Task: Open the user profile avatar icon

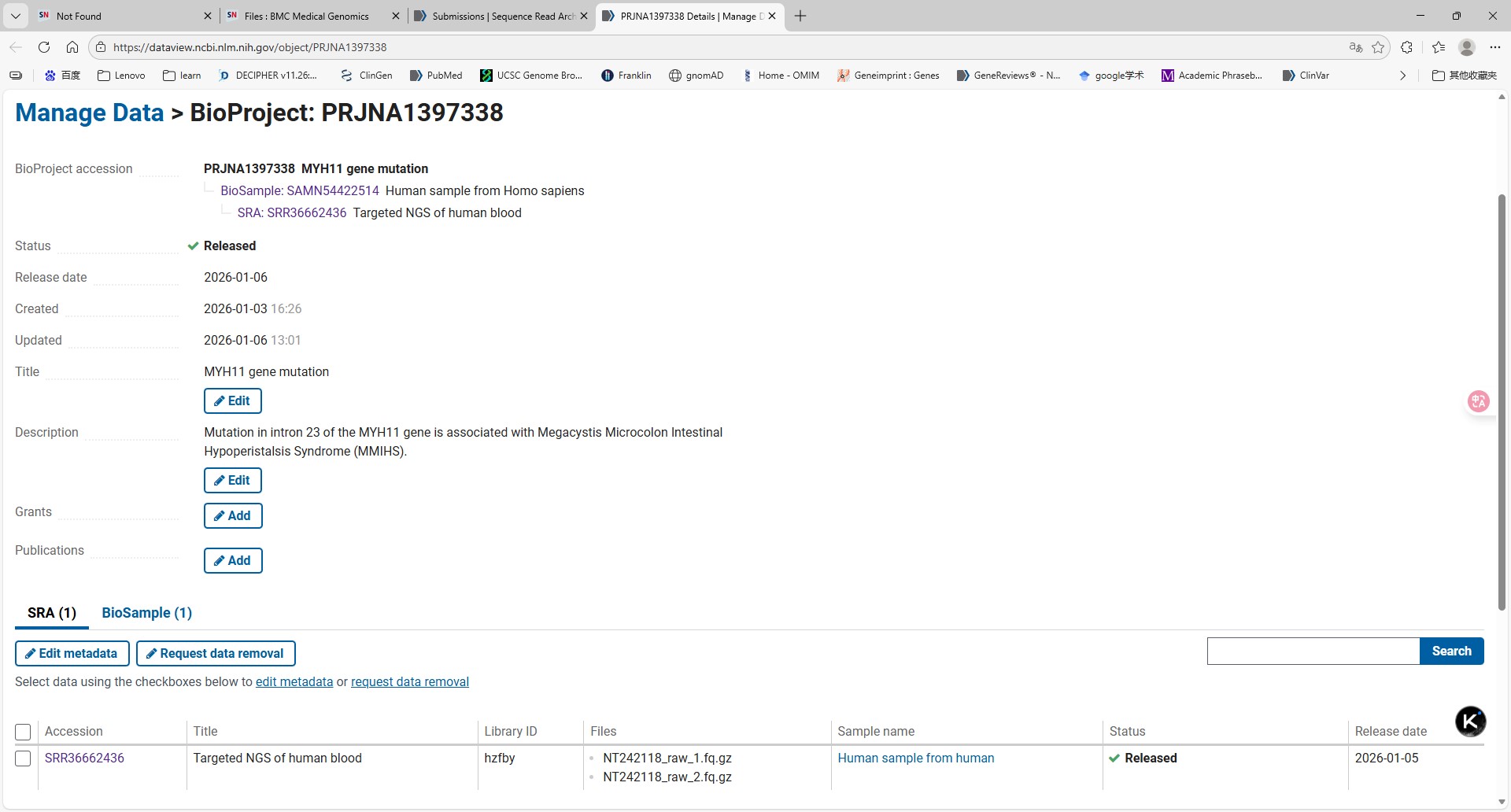Action: coord(1466,47)
